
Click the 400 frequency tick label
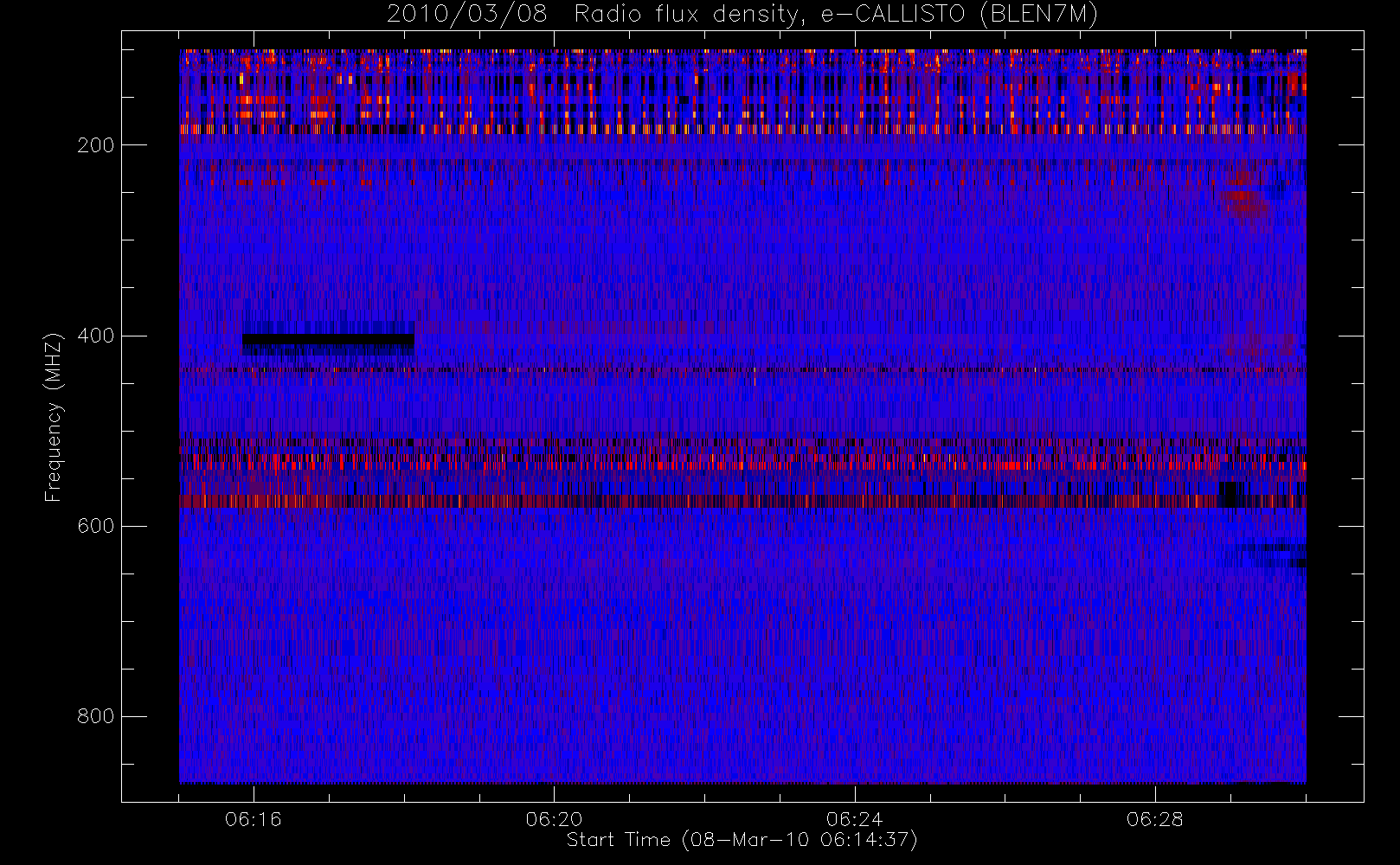tap(96, 336)
